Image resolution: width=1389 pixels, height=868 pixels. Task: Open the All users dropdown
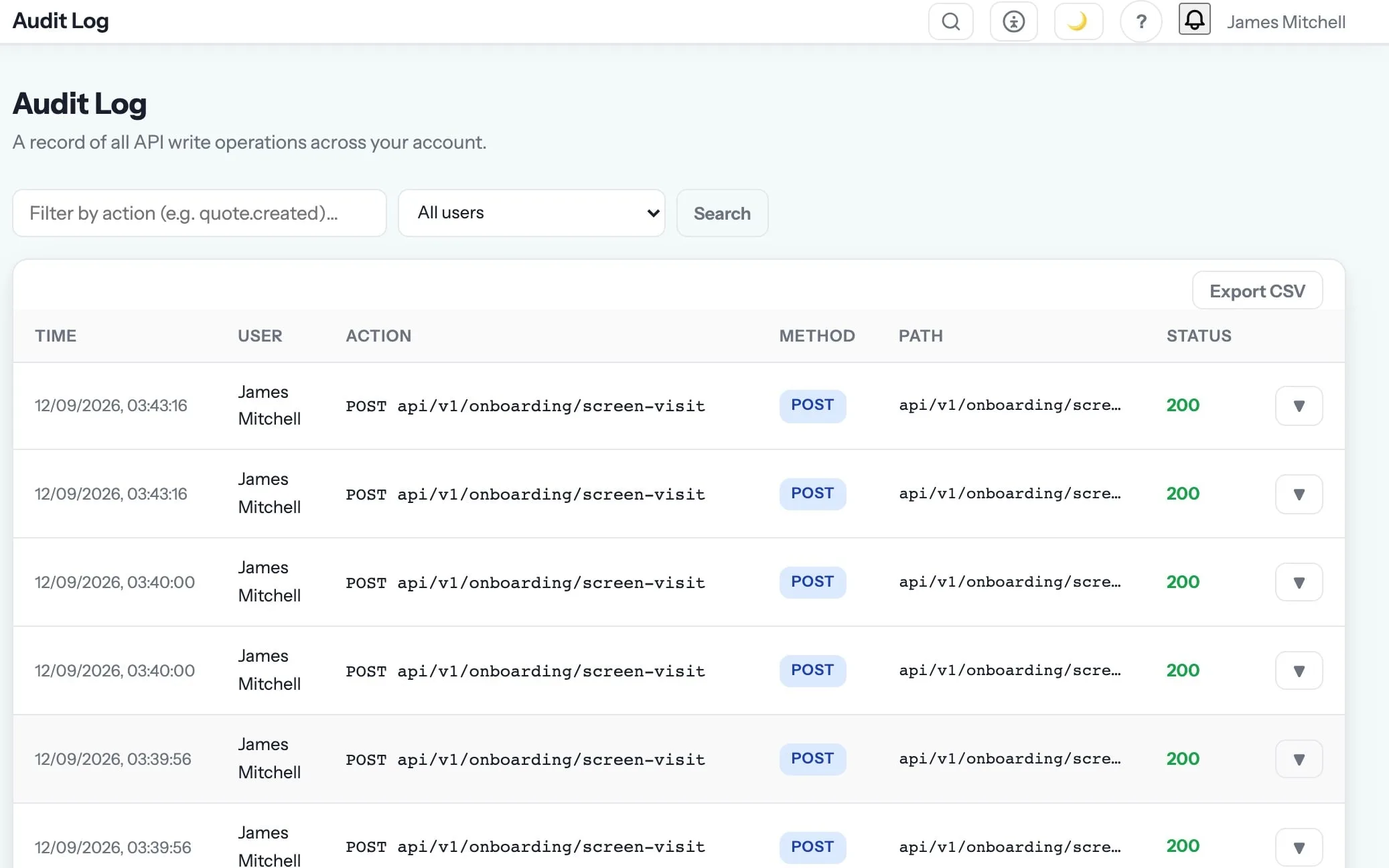[532, 213]
